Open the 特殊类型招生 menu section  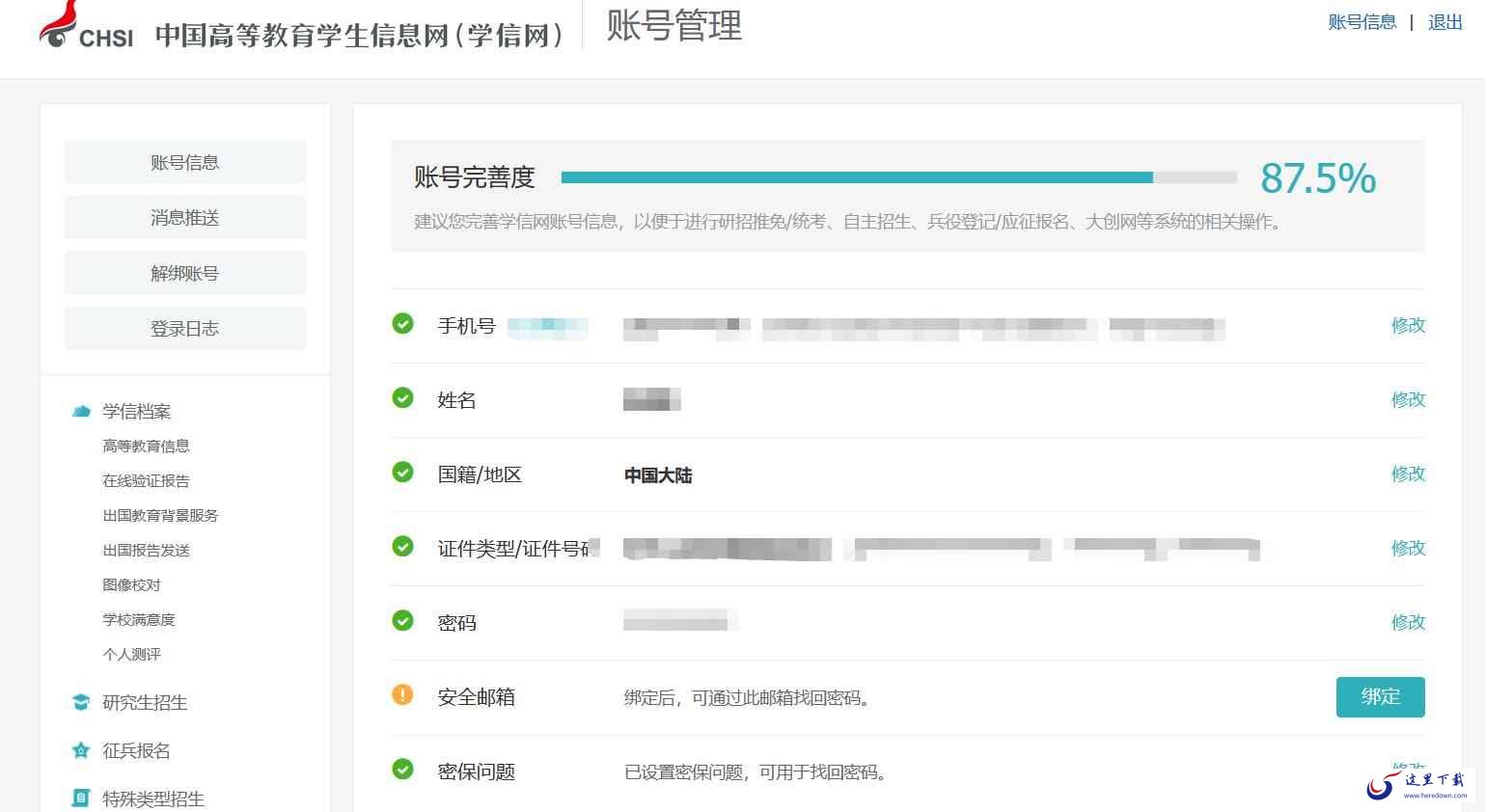[x=153, y=799]
